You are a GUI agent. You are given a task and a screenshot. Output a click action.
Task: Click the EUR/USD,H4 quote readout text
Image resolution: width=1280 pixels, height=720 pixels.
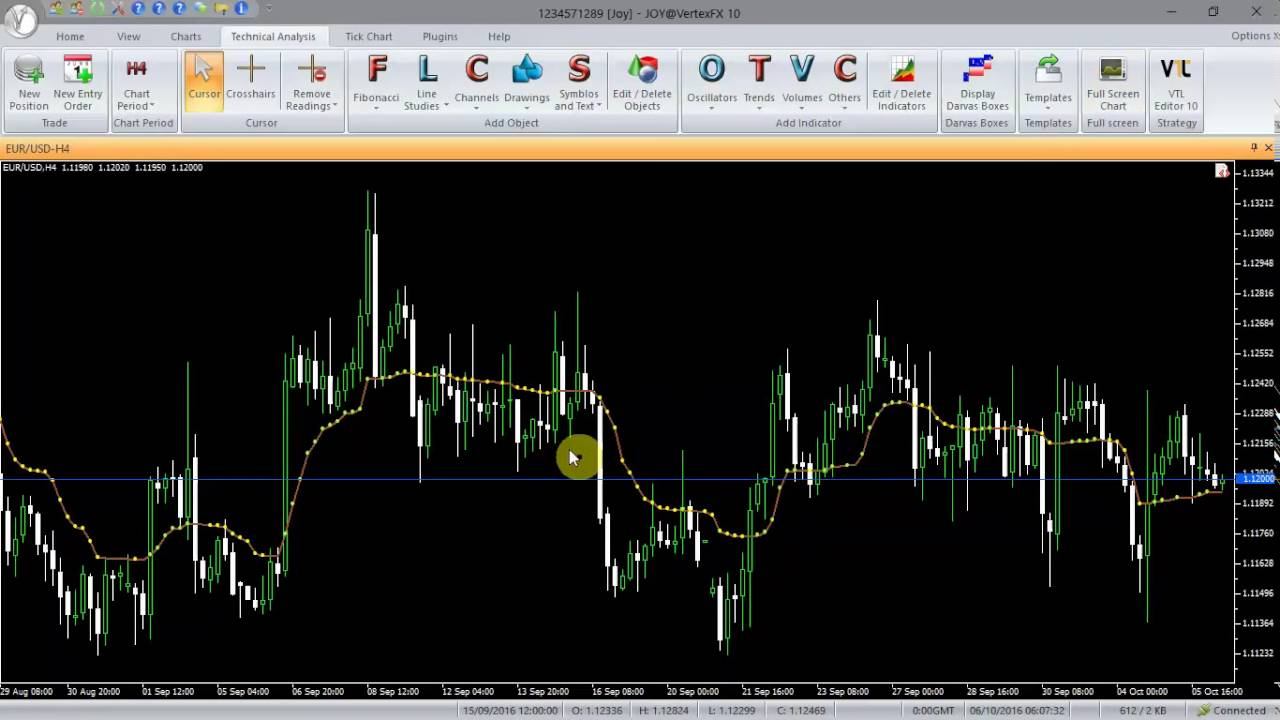[103, 167]
